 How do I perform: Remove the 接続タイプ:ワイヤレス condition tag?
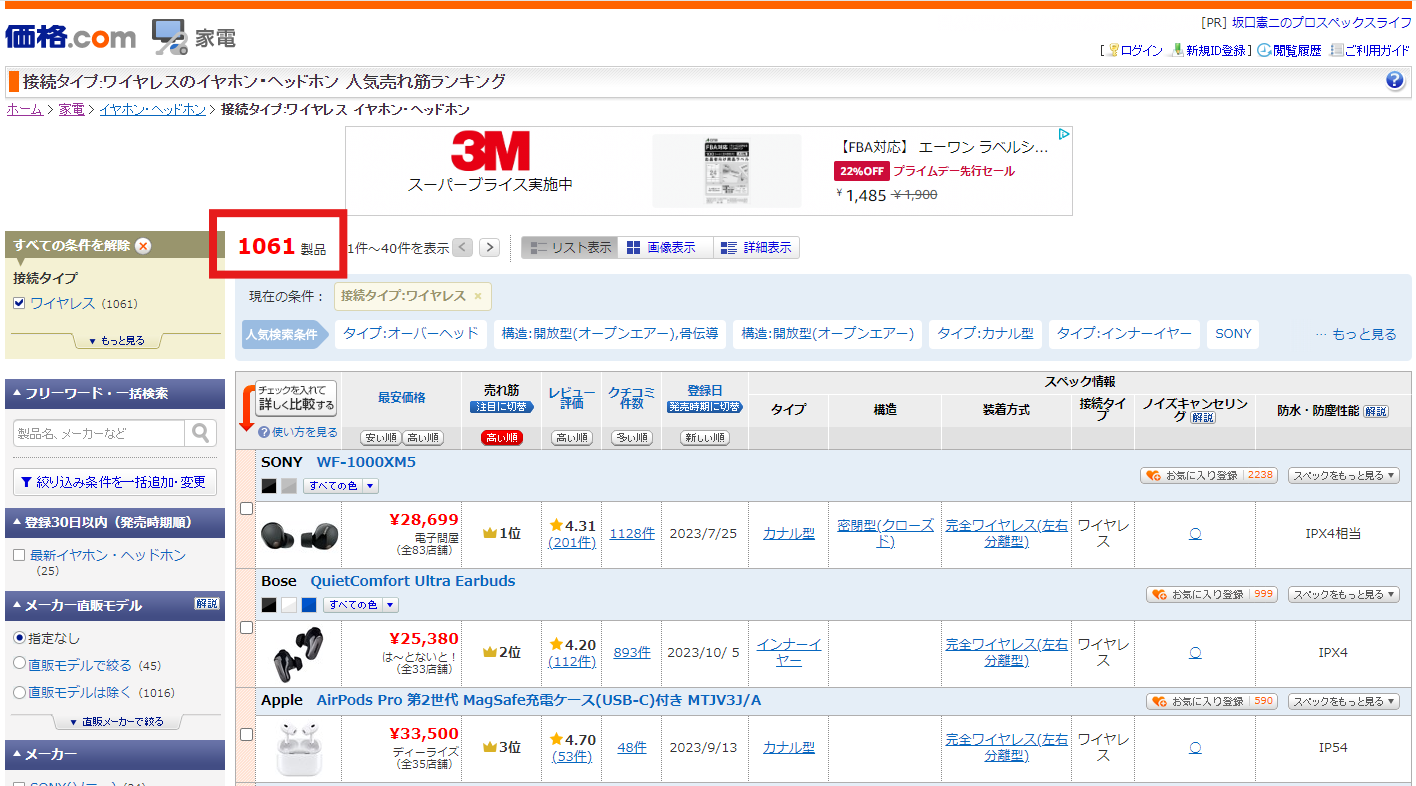click(x=478, y=296)
